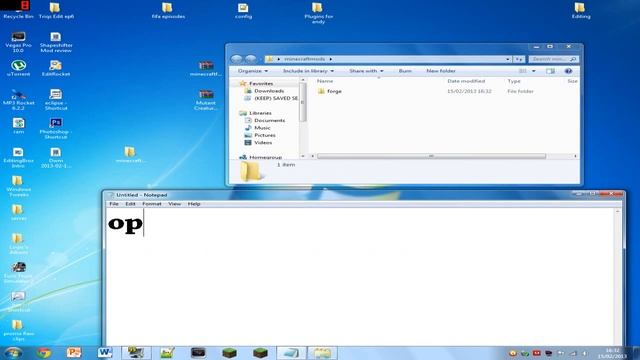Select the Recycle Bin desktop icon

click(18, 10)
